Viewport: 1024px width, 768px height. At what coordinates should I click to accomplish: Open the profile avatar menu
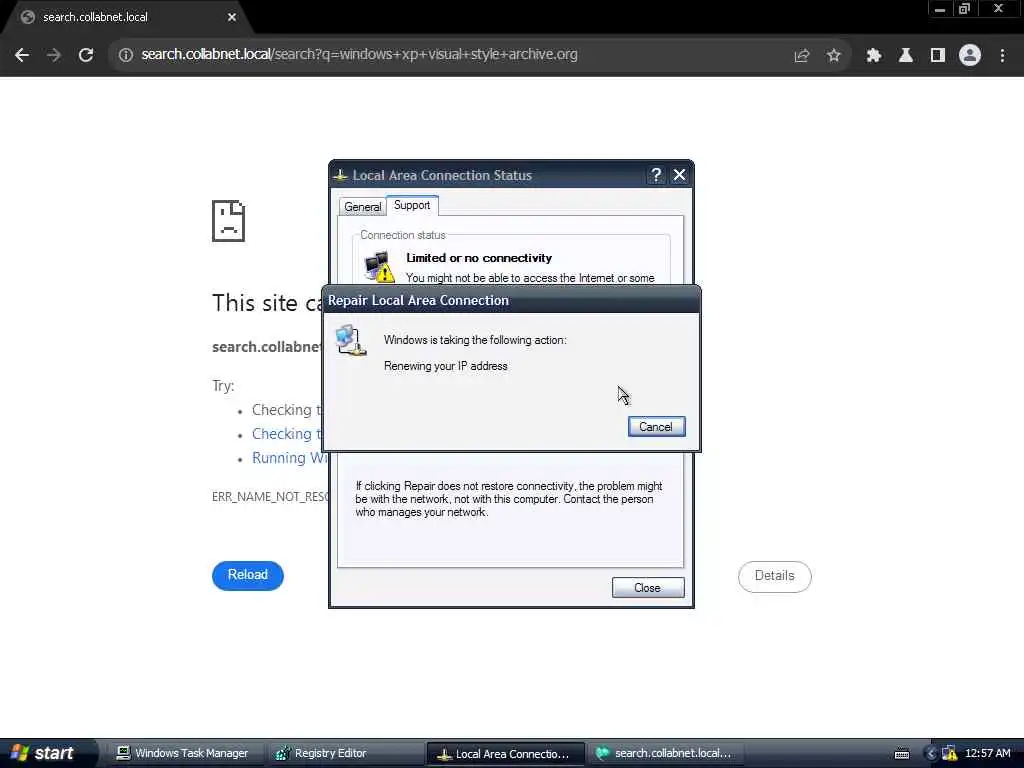coord(970,55)
